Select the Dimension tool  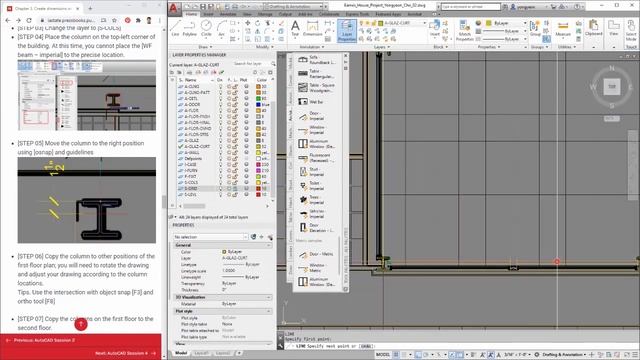click(x=312, y=28)
